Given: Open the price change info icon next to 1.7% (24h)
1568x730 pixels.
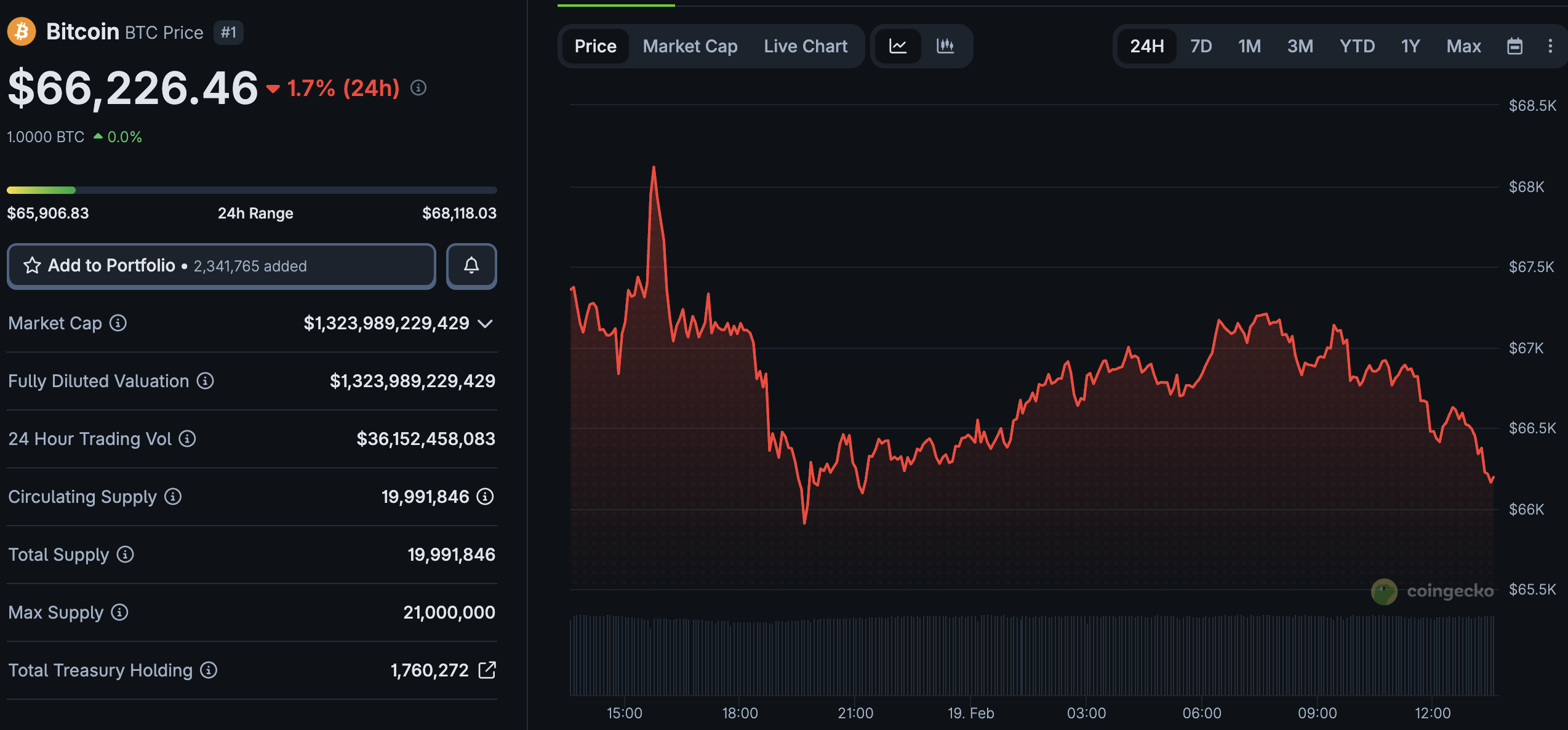Looking at the screenshot, I should click(x=418, y=88).
